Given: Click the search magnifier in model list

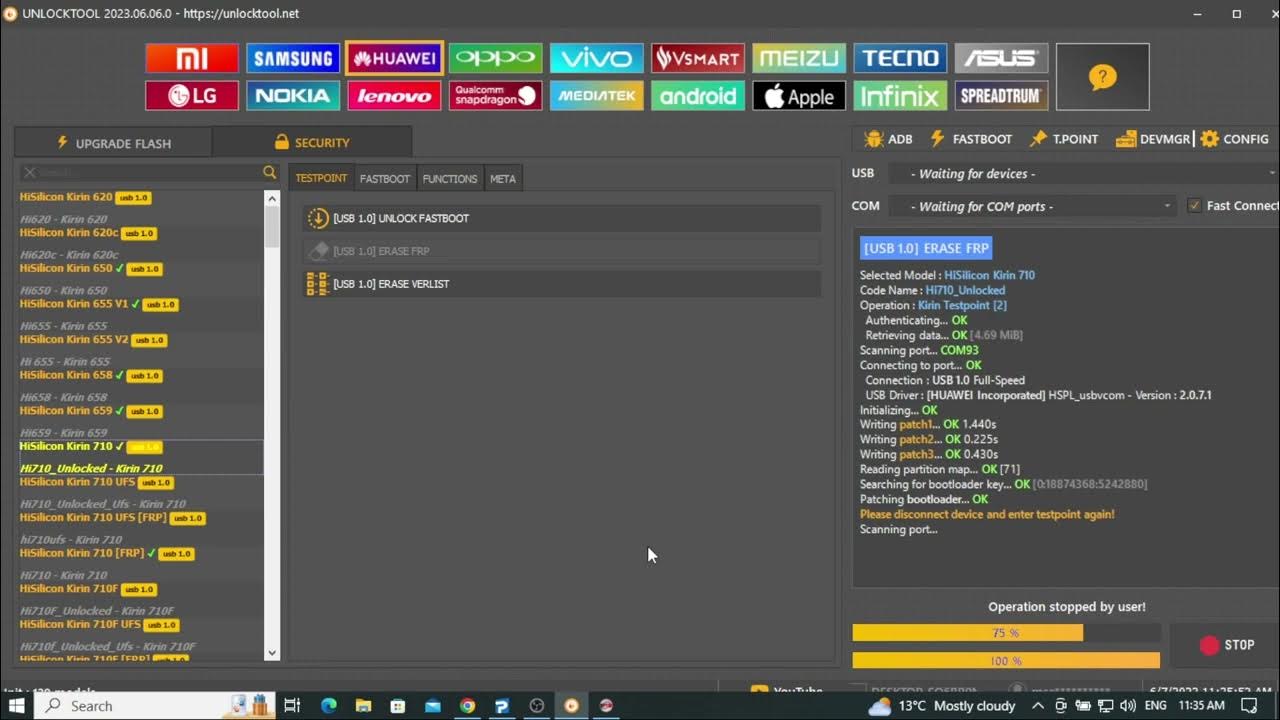Looking at the screenshot, I should point(269,173).
